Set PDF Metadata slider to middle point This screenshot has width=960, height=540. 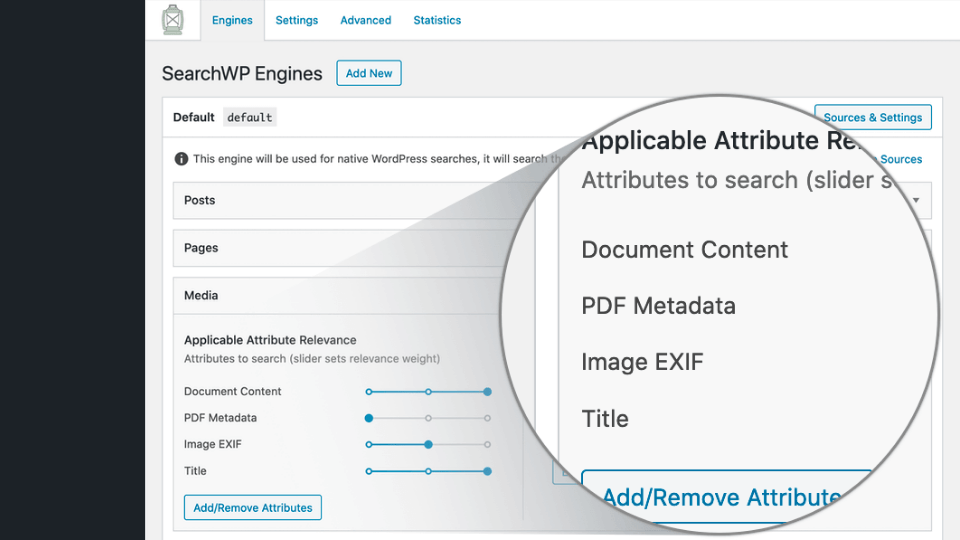point(429,418)
